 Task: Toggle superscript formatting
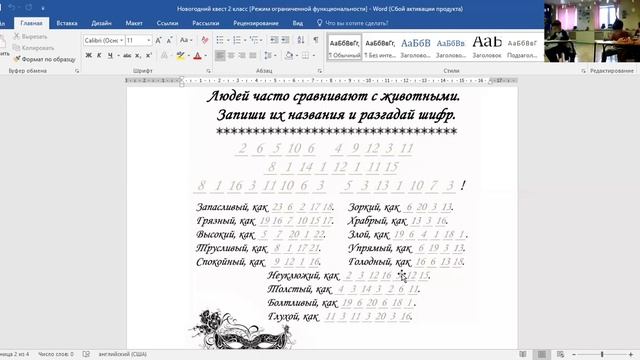[x=149, y=55]
